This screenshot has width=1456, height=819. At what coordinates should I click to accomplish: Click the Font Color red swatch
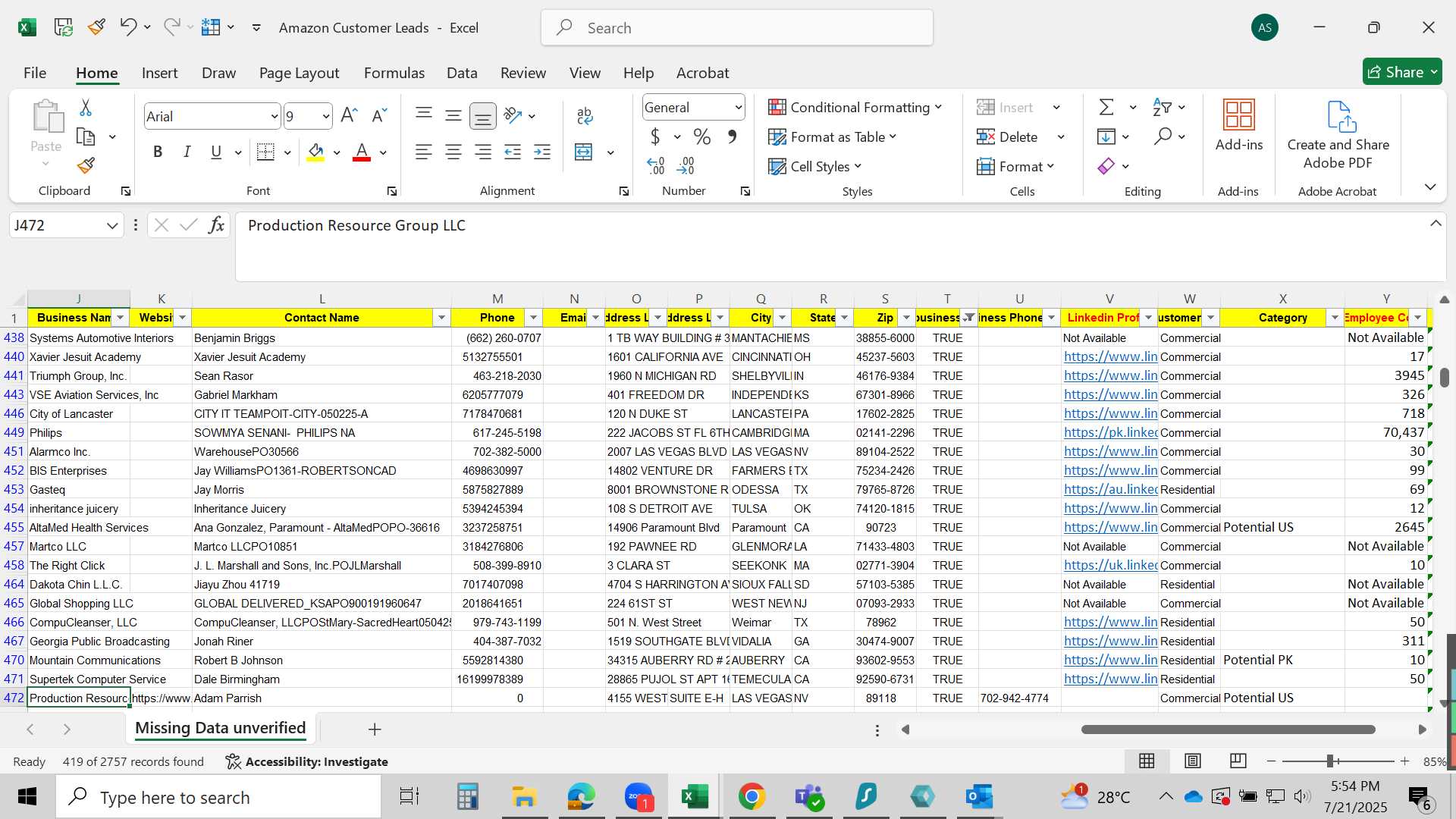pyautogui.click(x=362, y=152)
